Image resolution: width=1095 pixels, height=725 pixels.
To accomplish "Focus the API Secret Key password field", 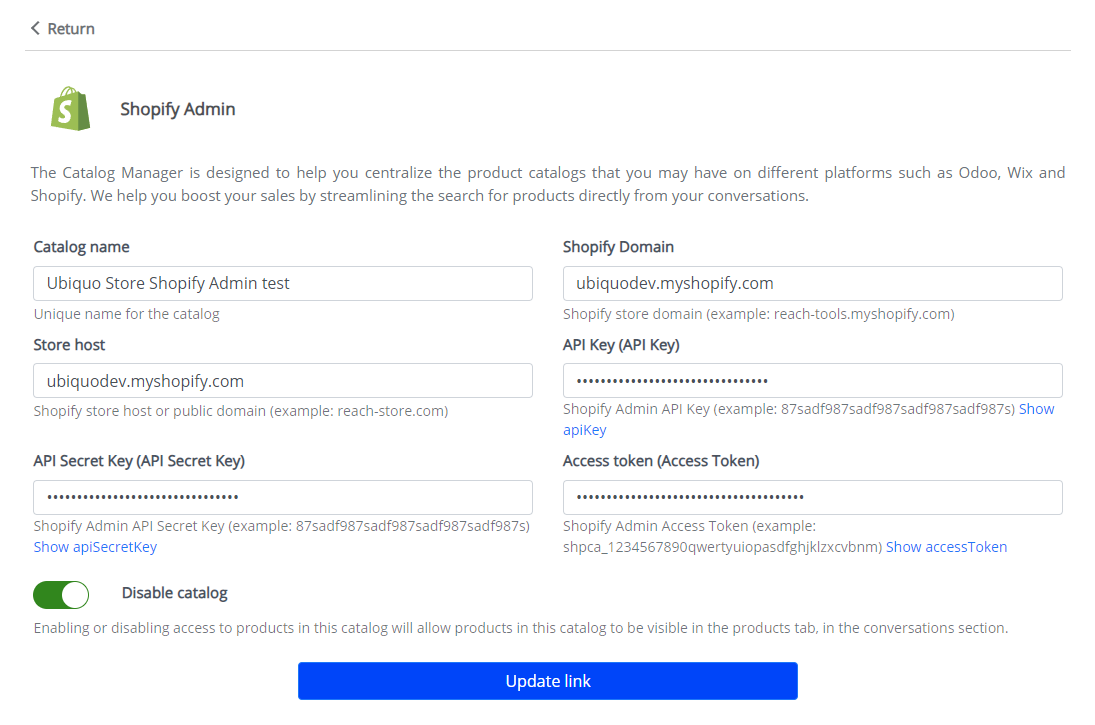I will (283, 497).
